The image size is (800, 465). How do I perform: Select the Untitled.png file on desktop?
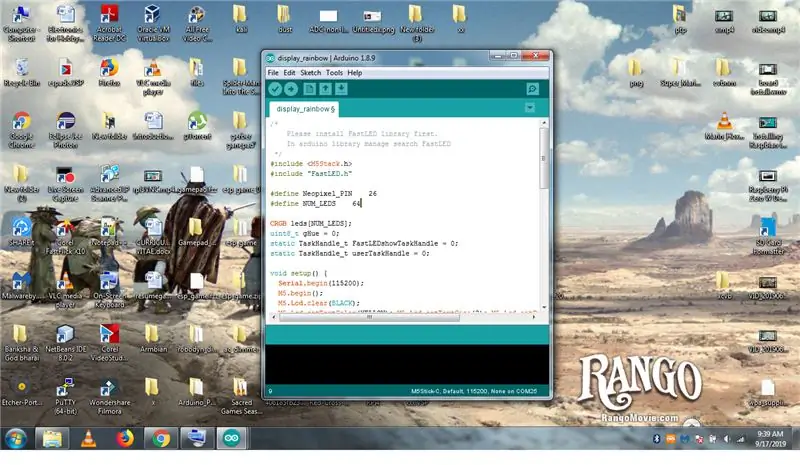(372, 21)
